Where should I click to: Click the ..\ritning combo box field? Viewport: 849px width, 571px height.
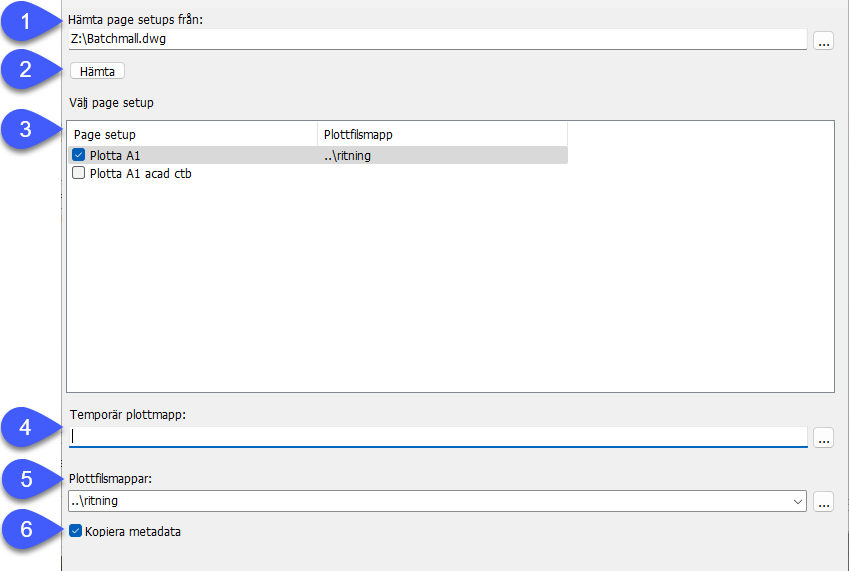(437, 501)
